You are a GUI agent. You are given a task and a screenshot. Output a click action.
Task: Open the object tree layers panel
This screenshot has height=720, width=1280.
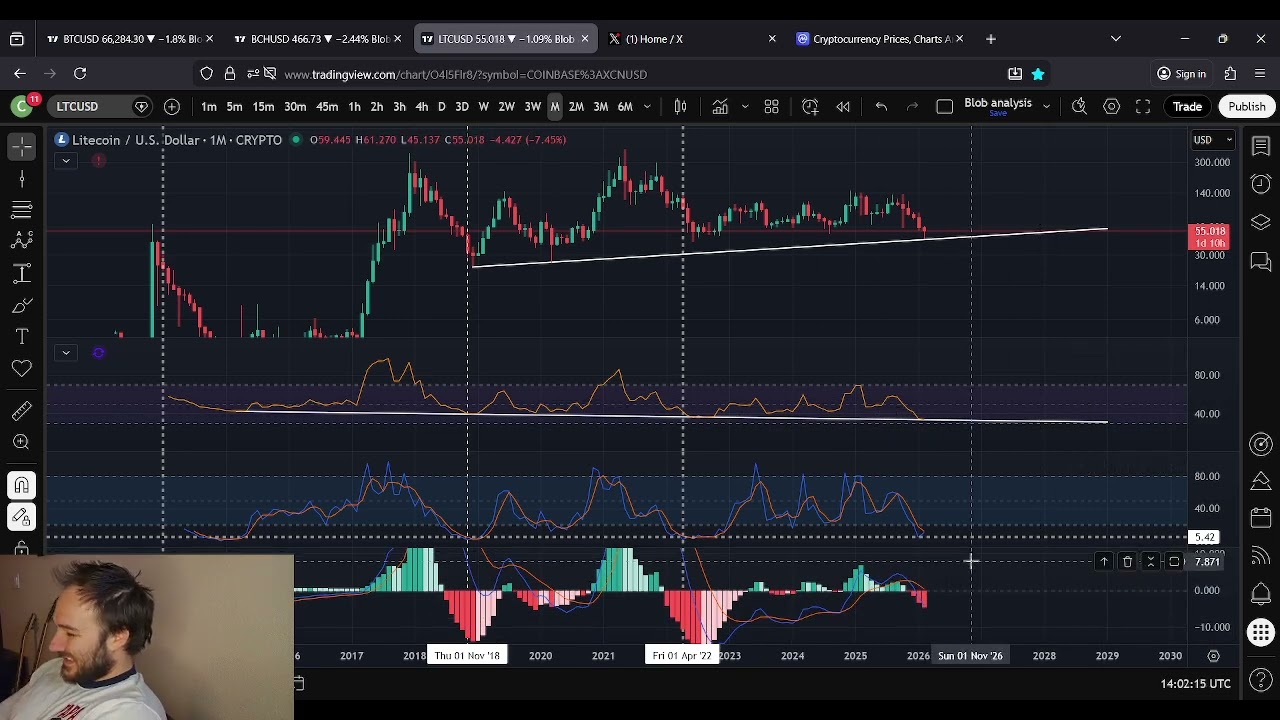1261,222
